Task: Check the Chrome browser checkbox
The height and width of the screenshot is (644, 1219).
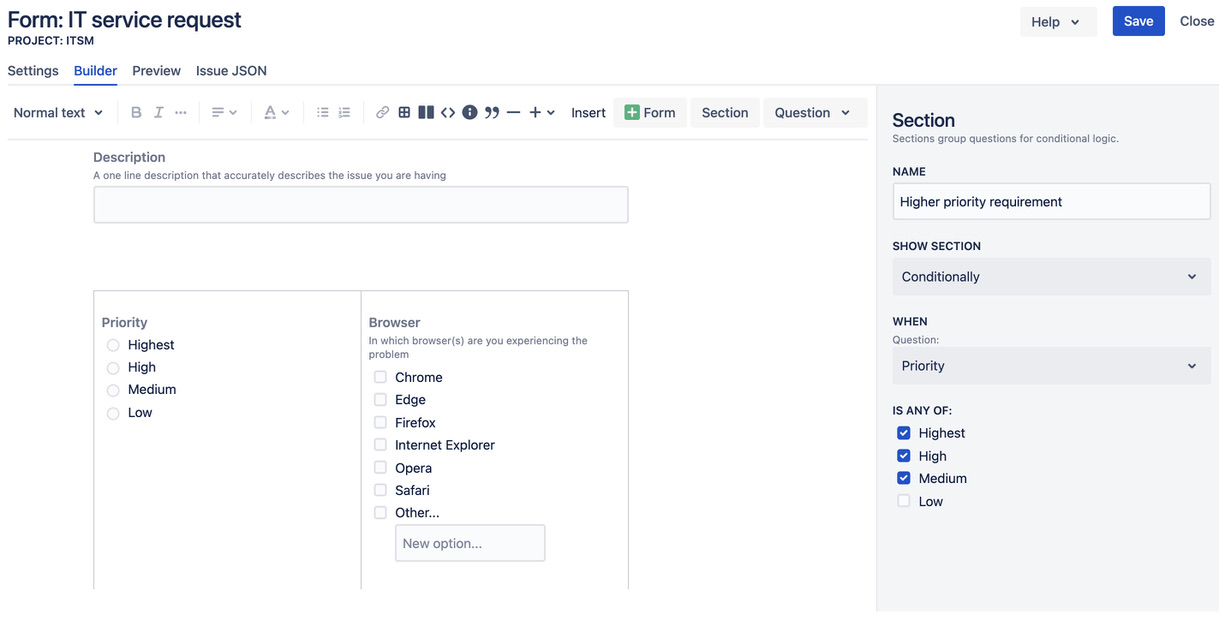Action: 380,377
